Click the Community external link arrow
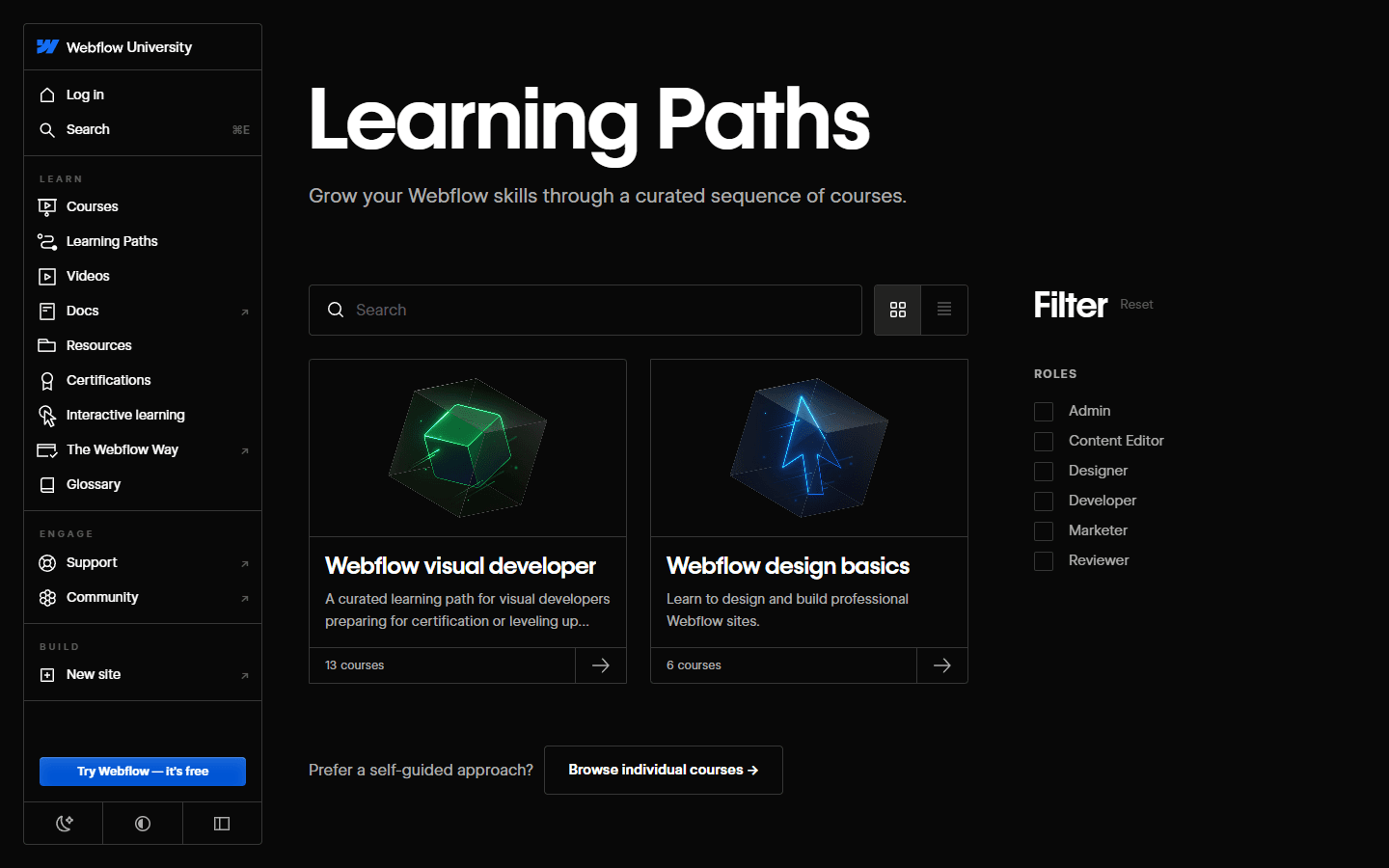 point(245,598)
